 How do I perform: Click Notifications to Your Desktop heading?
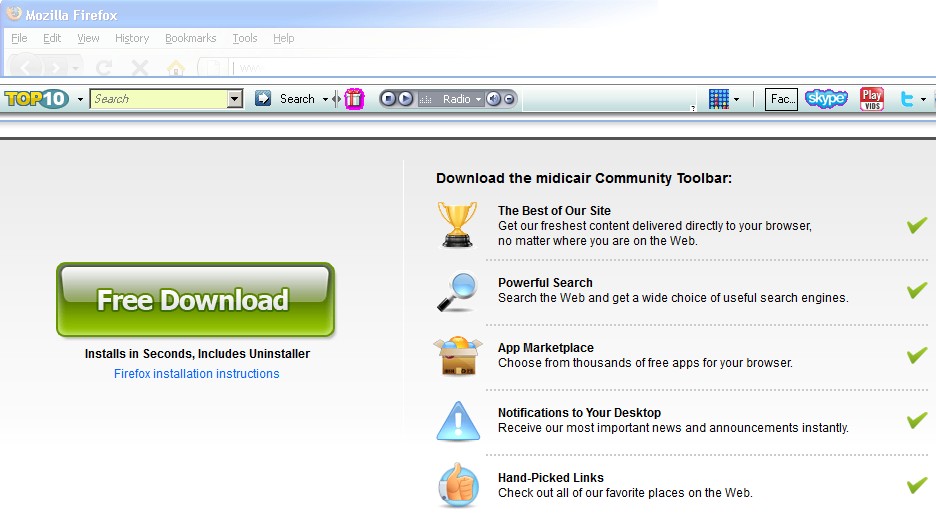579,413
